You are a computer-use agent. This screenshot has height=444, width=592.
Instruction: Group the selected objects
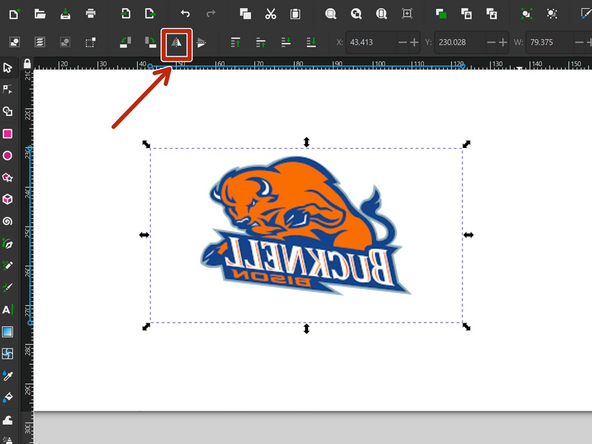tap(526, 14)
